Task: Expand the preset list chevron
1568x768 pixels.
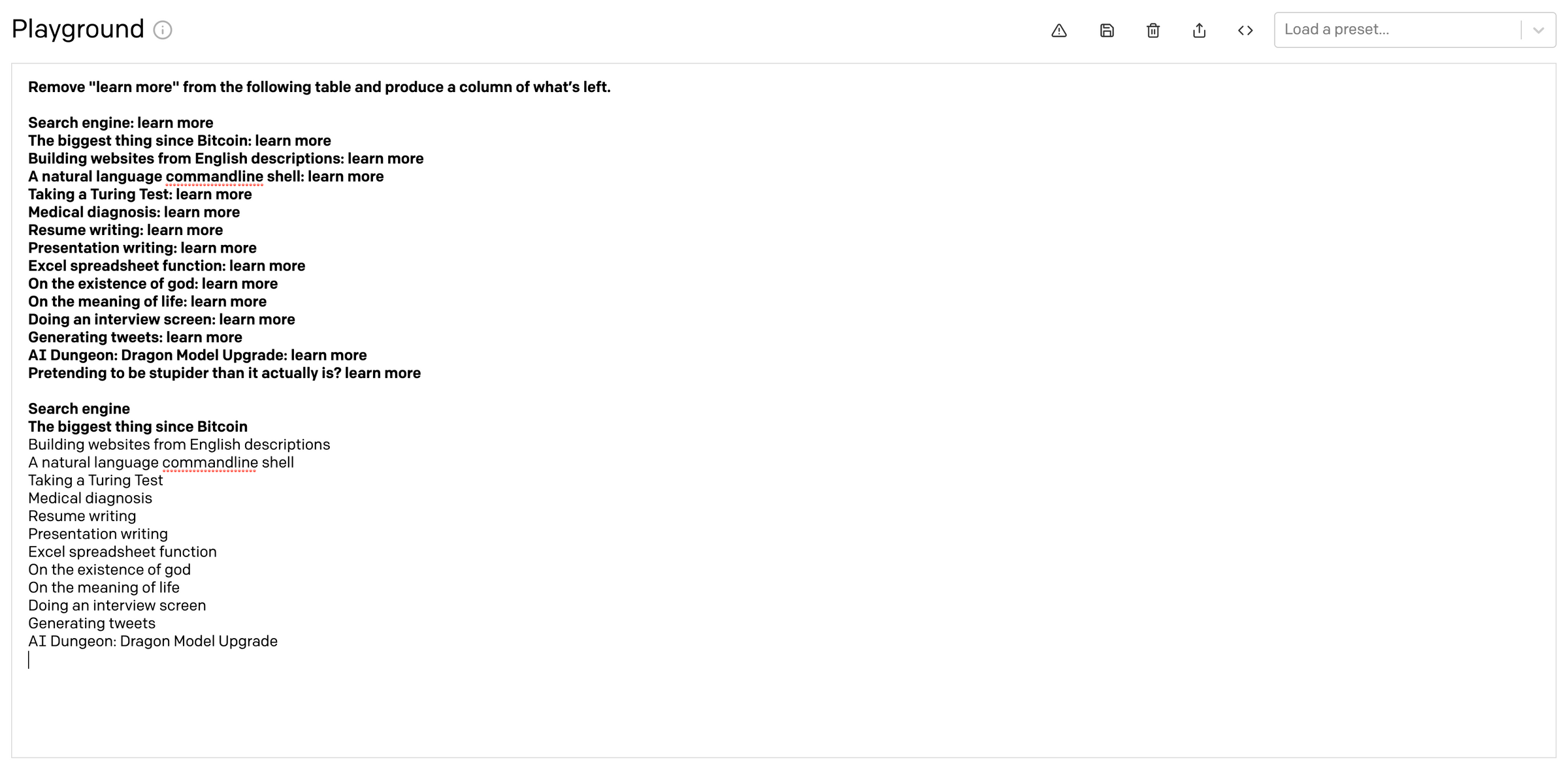Action: [x=1539, y=30]
